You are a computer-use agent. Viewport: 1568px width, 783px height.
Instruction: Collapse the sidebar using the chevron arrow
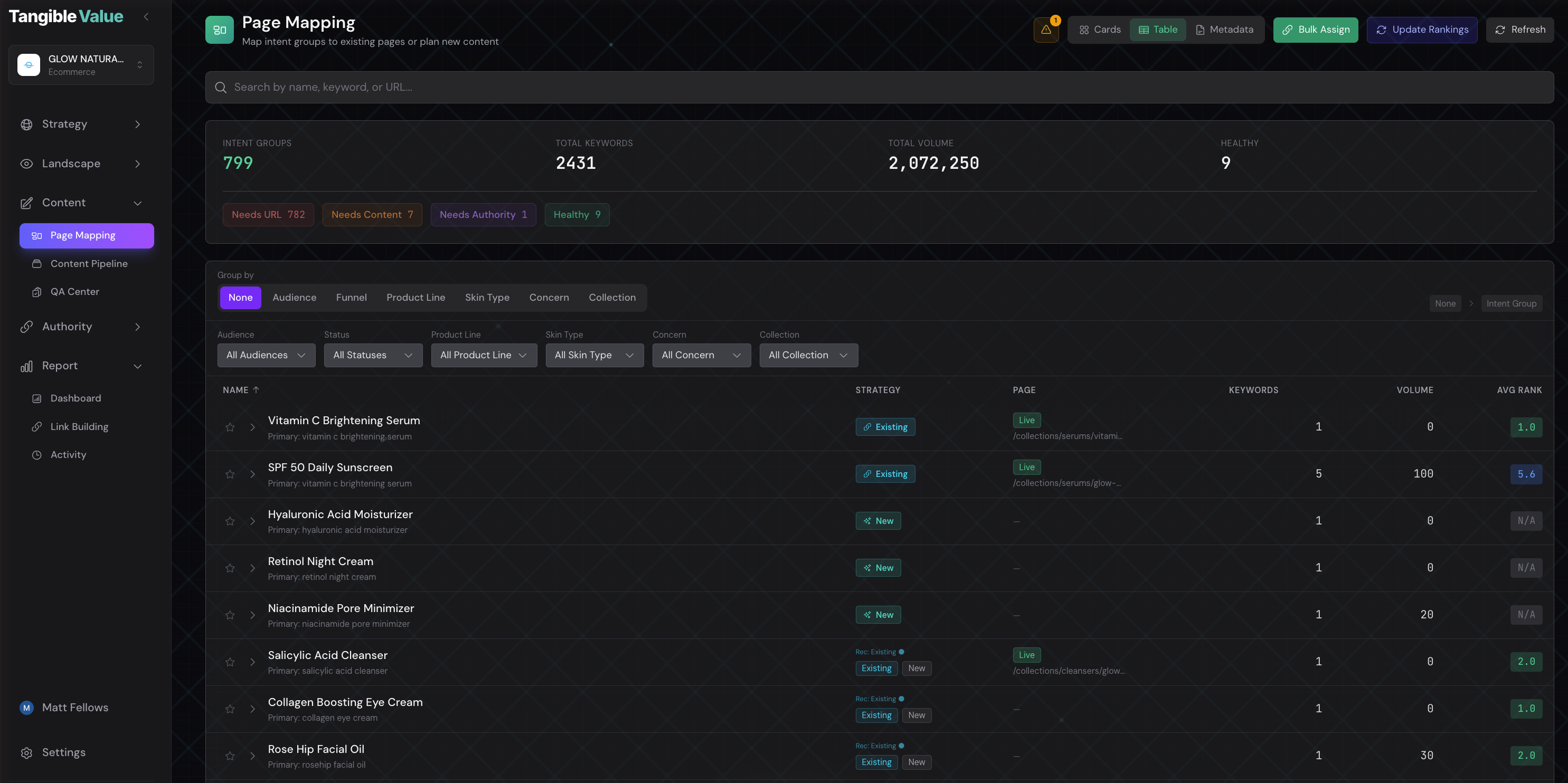146,16
